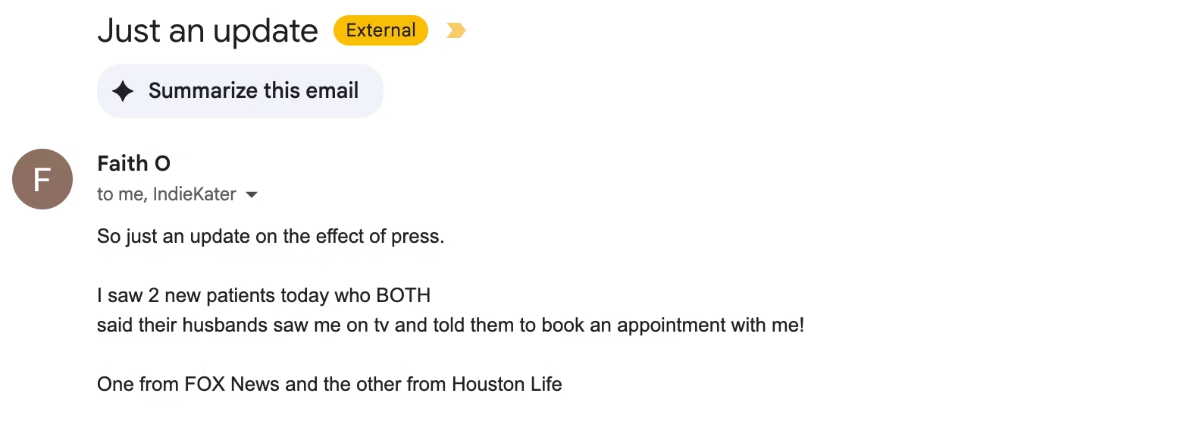Click Faith O's round avatar

pyautogui.click(x=42, y=179)
